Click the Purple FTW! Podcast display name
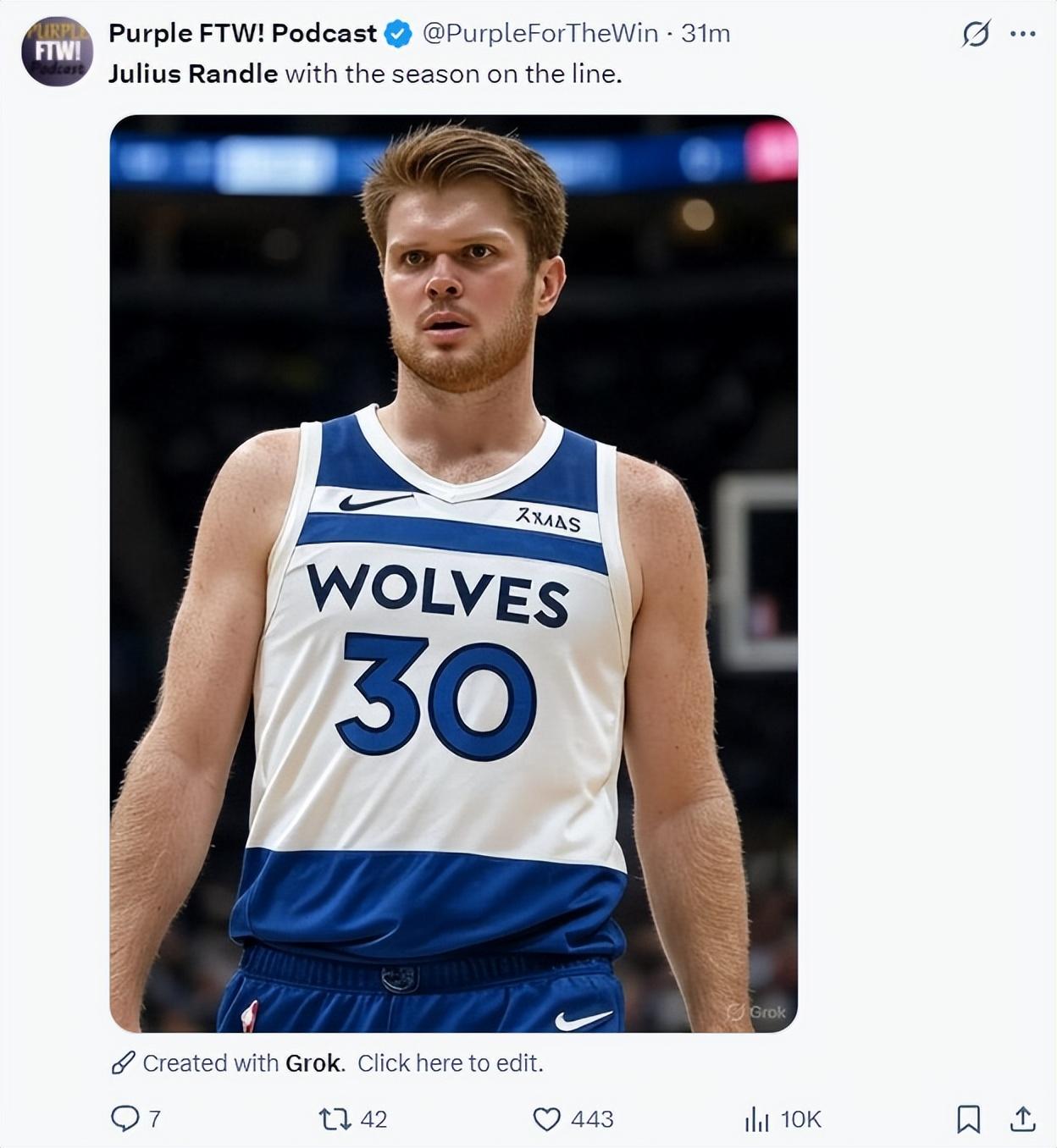Screen dimensions: 1057x1148 [242, 33]
